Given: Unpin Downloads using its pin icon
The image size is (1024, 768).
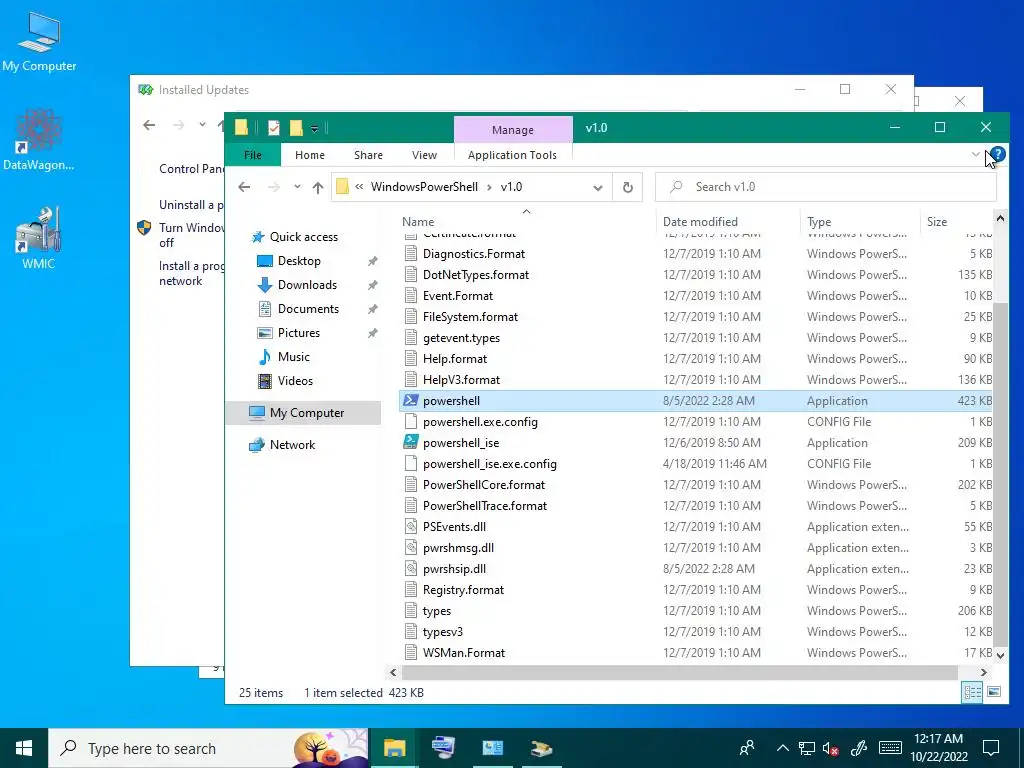Looking at the screenshot, I should (373, 285).
